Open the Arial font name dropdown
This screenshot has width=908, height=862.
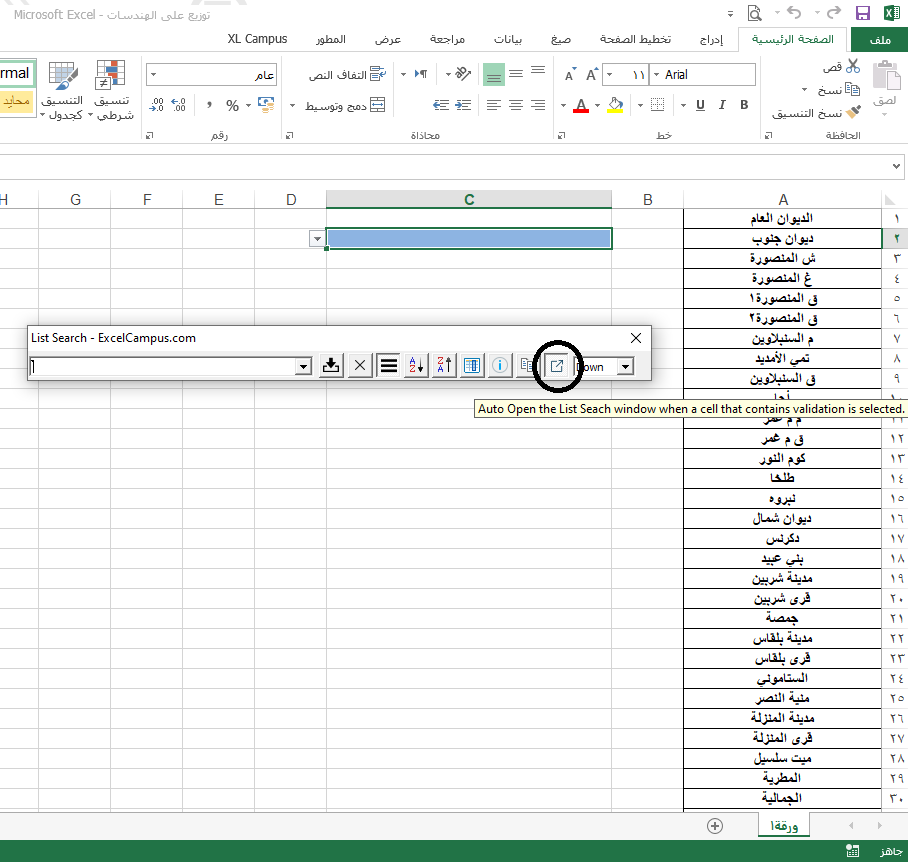pos(656,75)
